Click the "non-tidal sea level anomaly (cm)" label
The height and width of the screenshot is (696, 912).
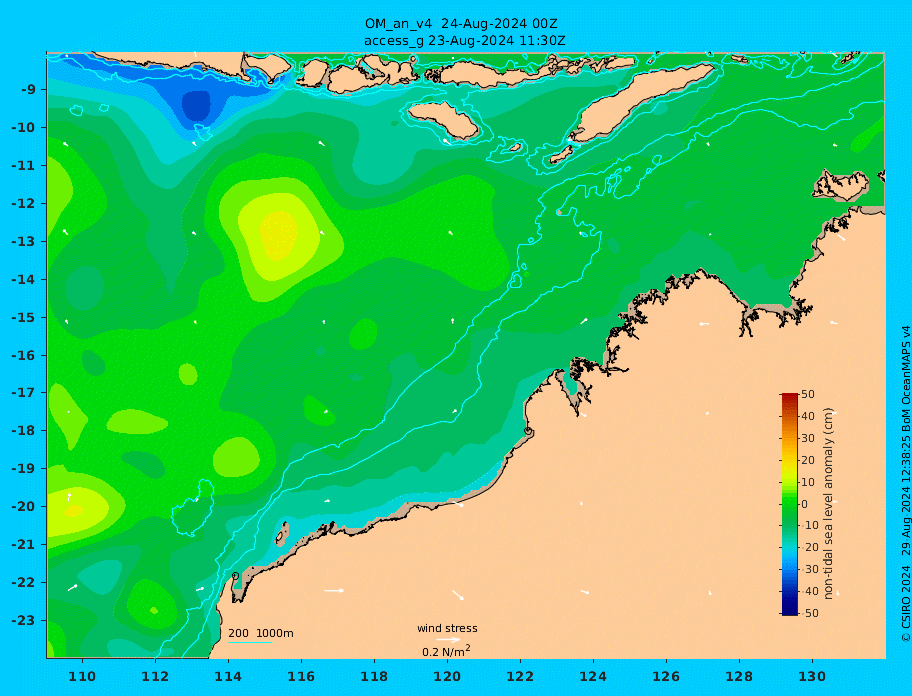(829, 504)
